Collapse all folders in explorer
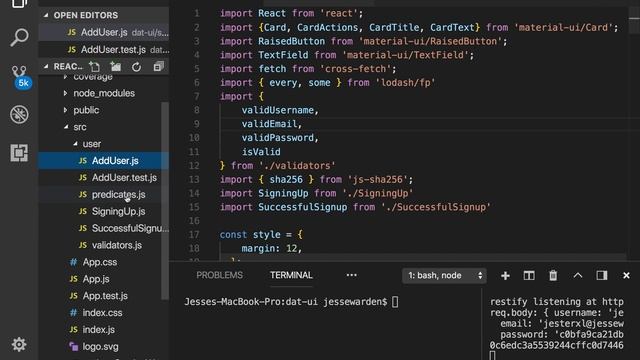The image size is (640, 360). [158, 67]
